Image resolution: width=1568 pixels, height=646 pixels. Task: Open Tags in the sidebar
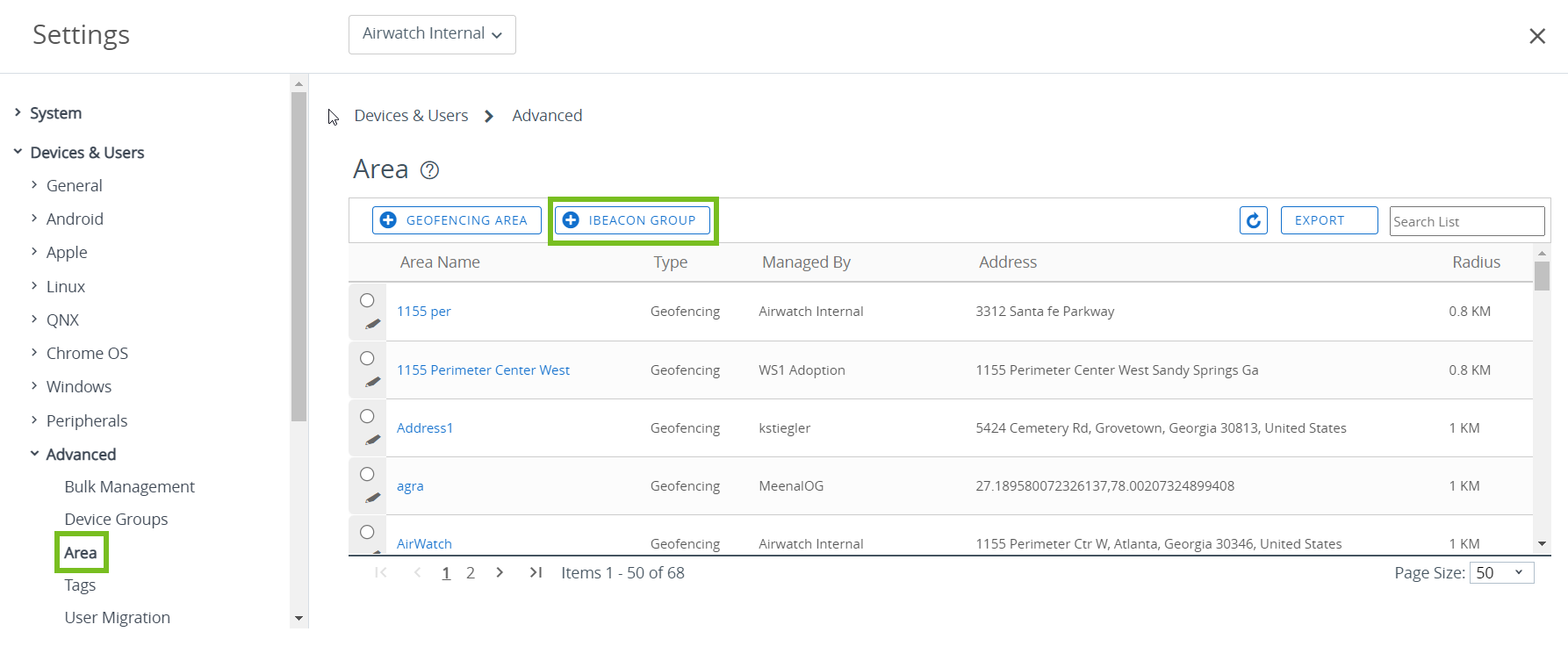click(80, 585)
